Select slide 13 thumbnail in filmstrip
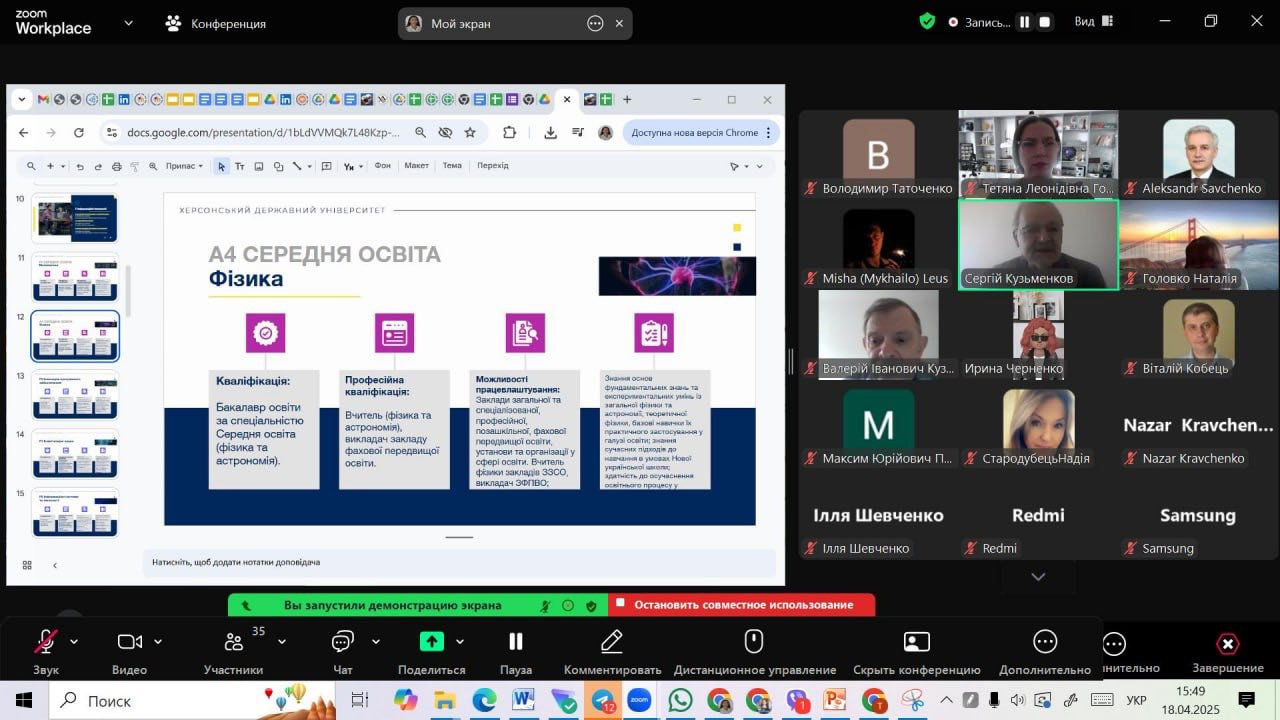1280x720 pixels. (x=75, y=395)
